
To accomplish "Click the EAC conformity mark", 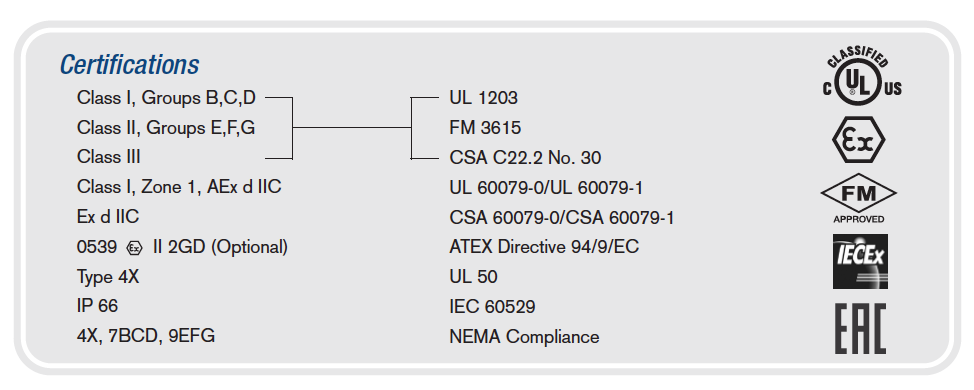I will coord(860,329).
